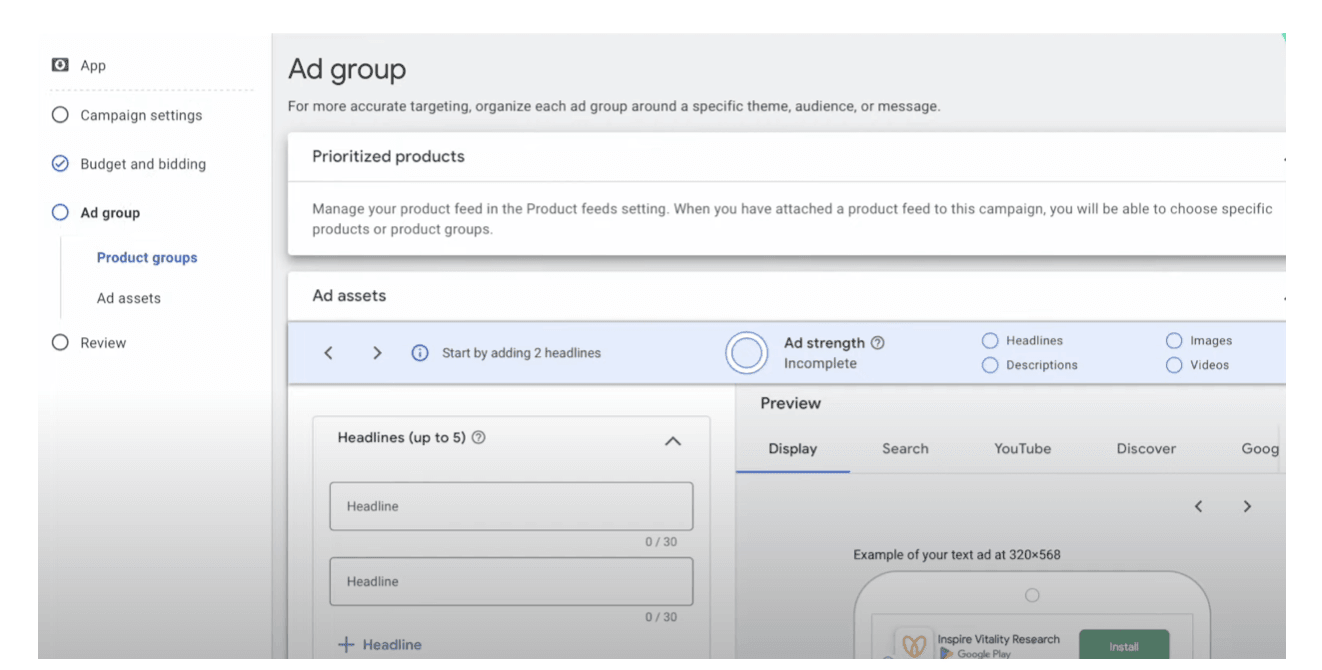Select the Descriptions status circle

(990, 366)
